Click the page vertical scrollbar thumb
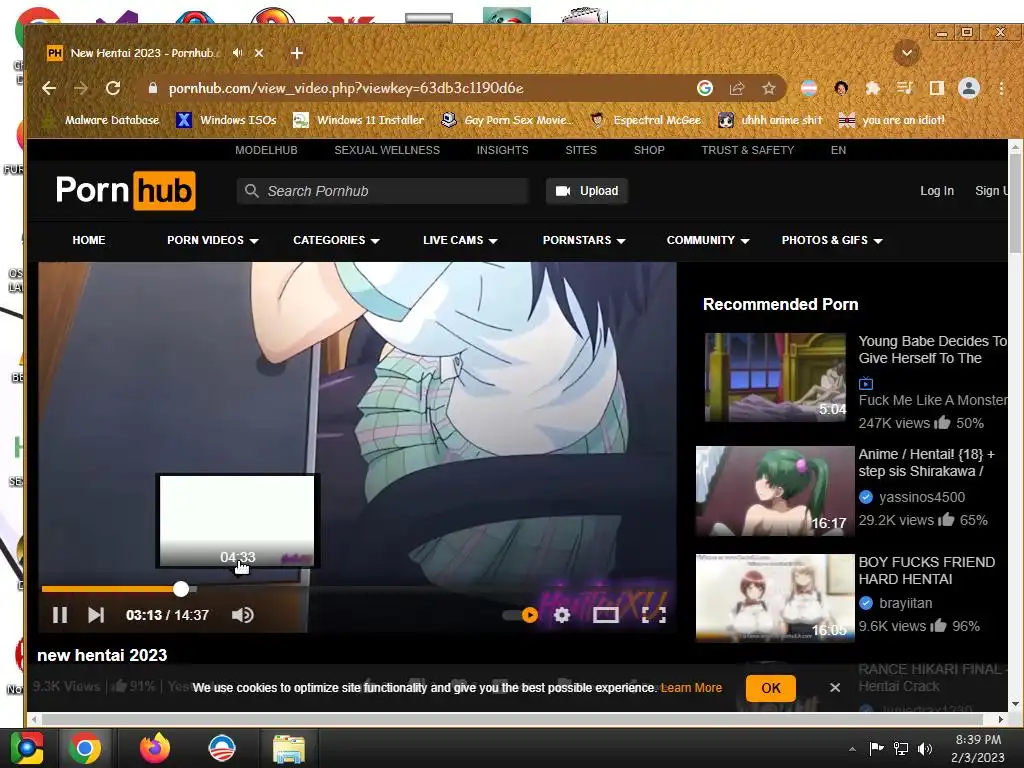 (1015, 202)
